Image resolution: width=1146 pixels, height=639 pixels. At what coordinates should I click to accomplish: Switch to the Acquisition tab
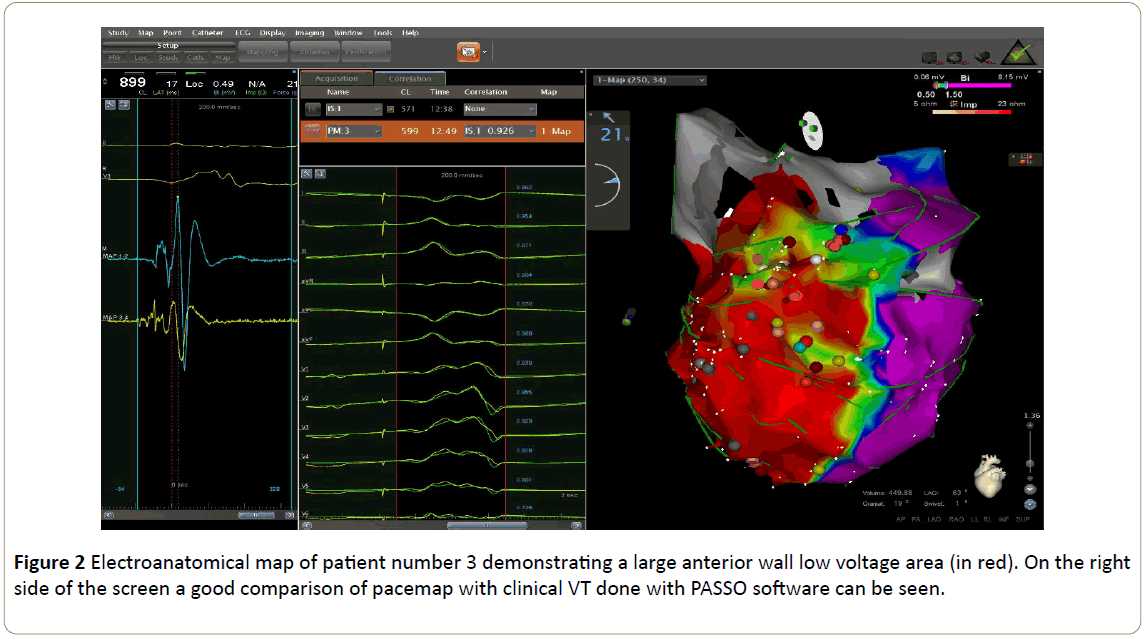coord(336,78)
